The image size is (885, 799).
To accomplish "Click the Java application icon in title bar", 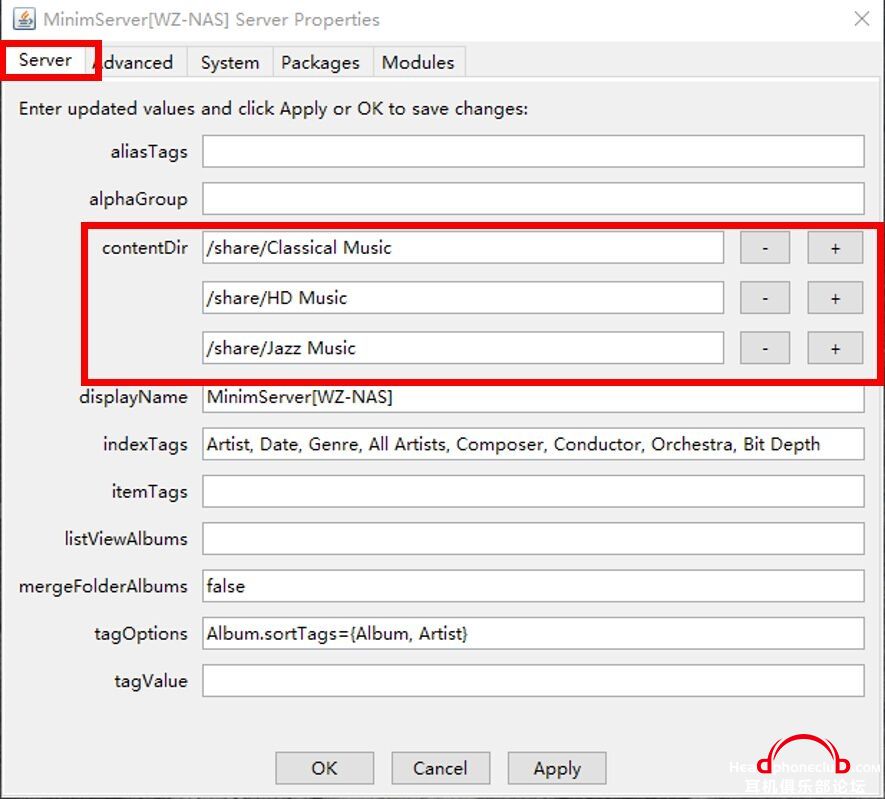I will 24,19.
